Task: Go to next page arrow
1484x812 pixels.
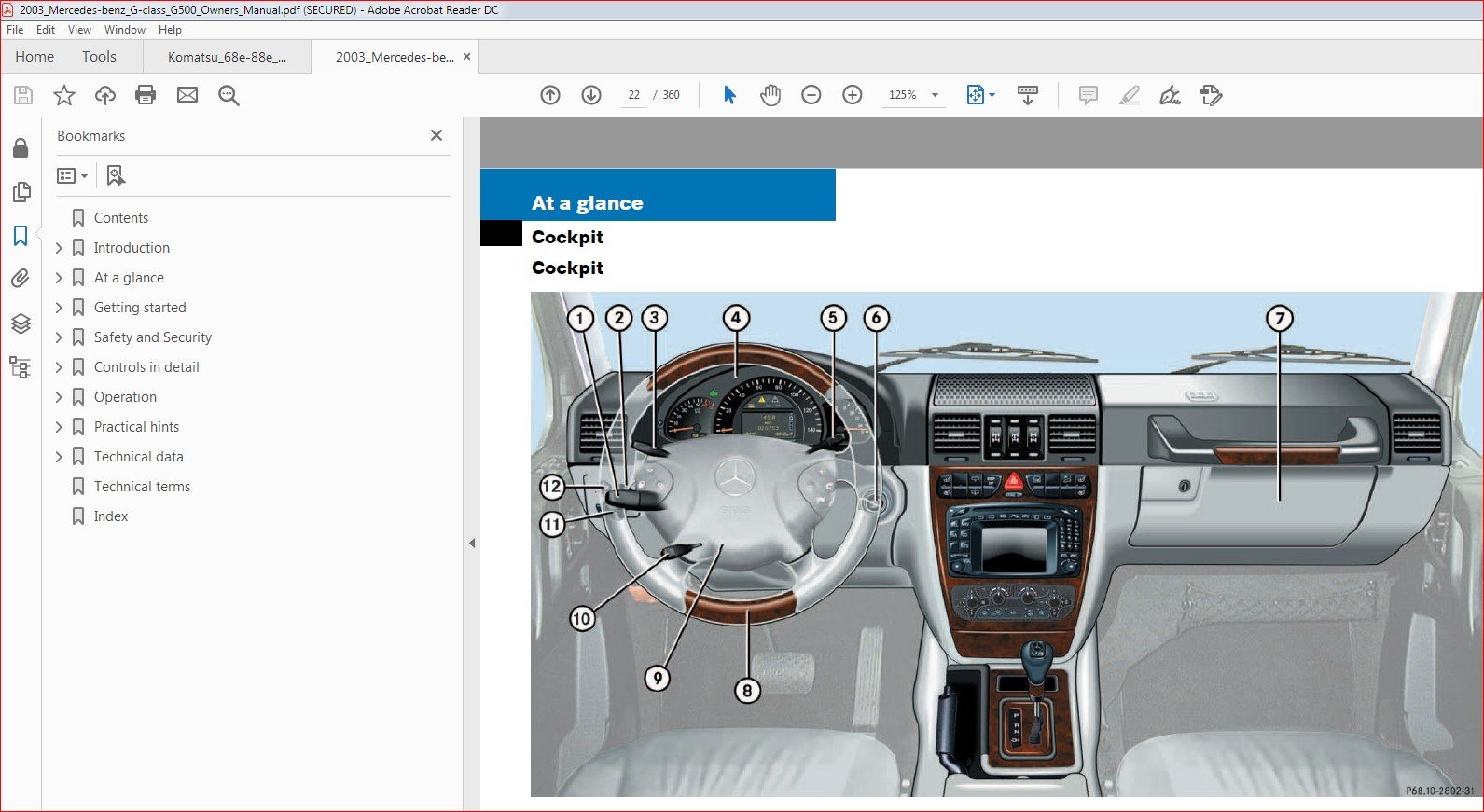Action: pyautogui.click(x=591, y=95)
